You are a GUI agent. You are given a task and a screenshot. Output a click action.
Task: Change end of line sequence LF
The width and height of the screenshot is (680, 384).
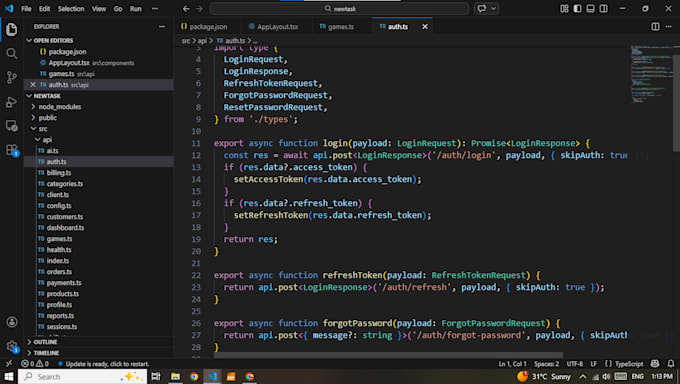(594, 364)
